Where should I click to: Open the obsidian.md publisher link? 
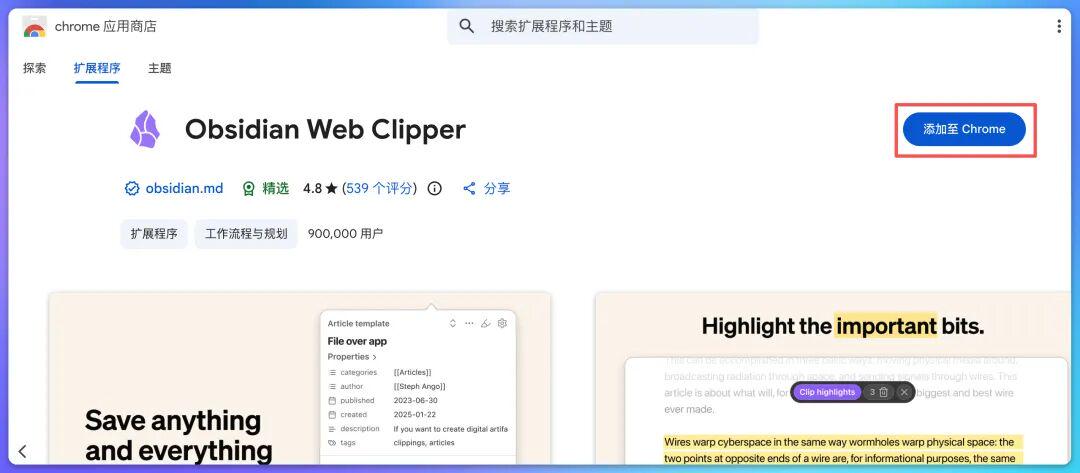click(x=185, y=189)
